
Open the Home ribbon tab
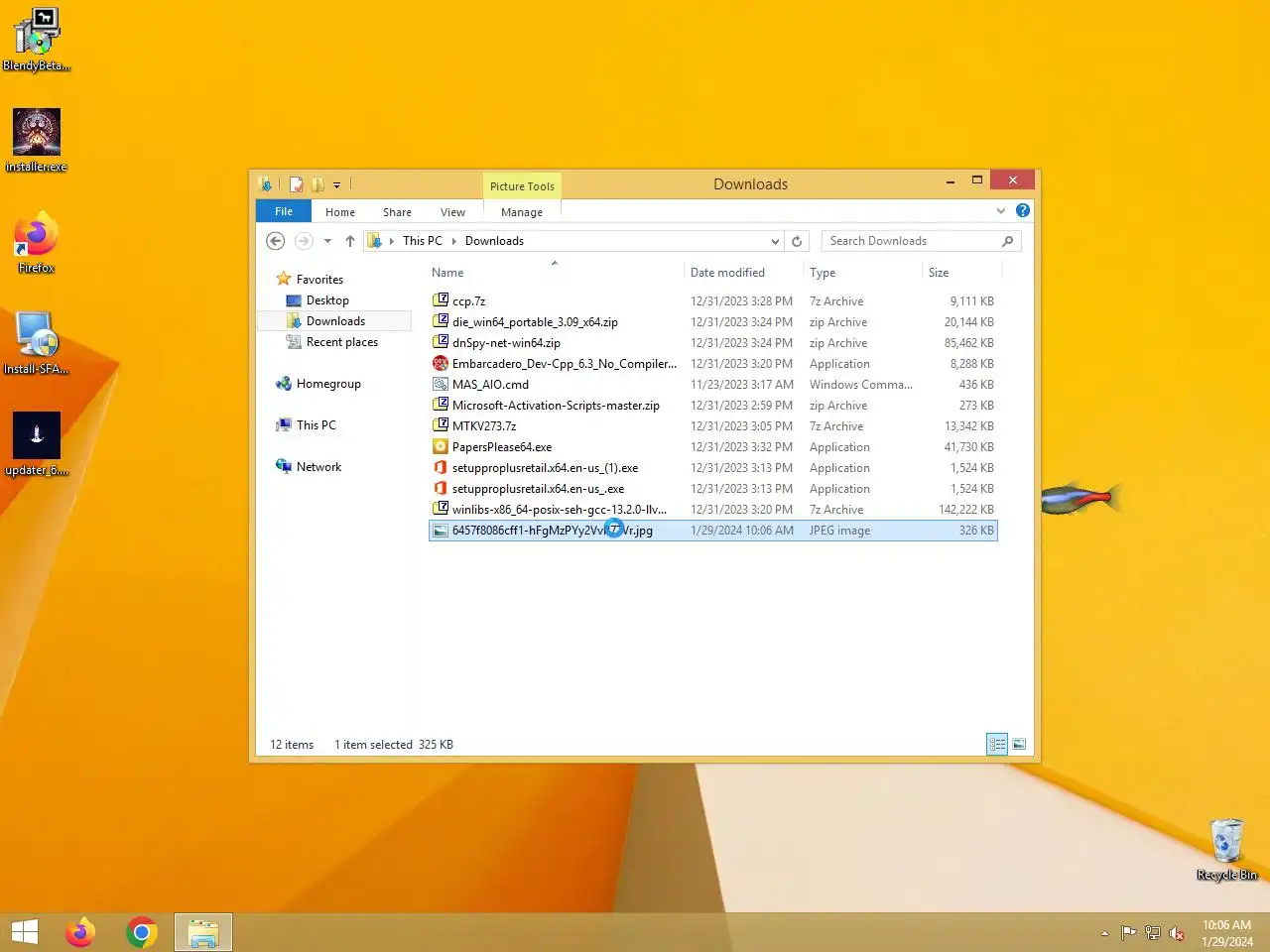pyautogui.click(x=340, y=212)
